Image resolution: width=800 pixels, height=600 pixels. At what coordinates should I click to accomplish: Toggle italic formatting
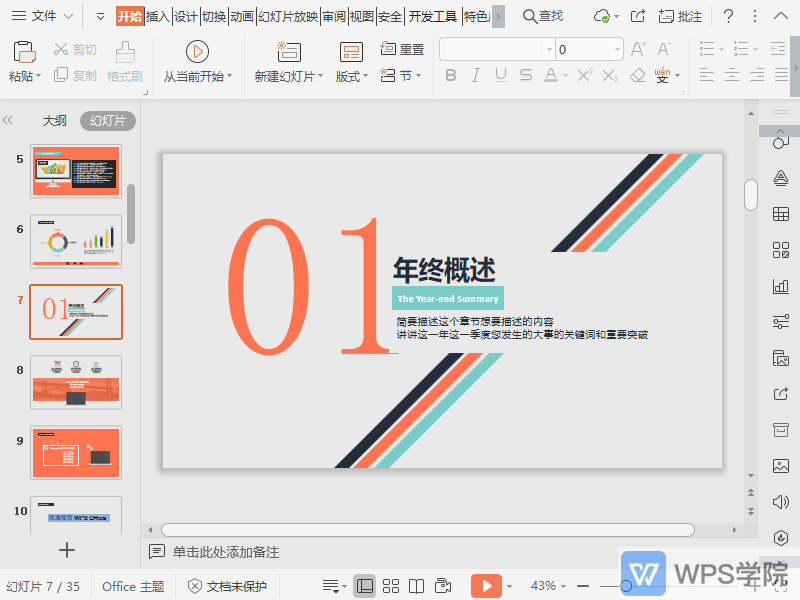(475, 75)
